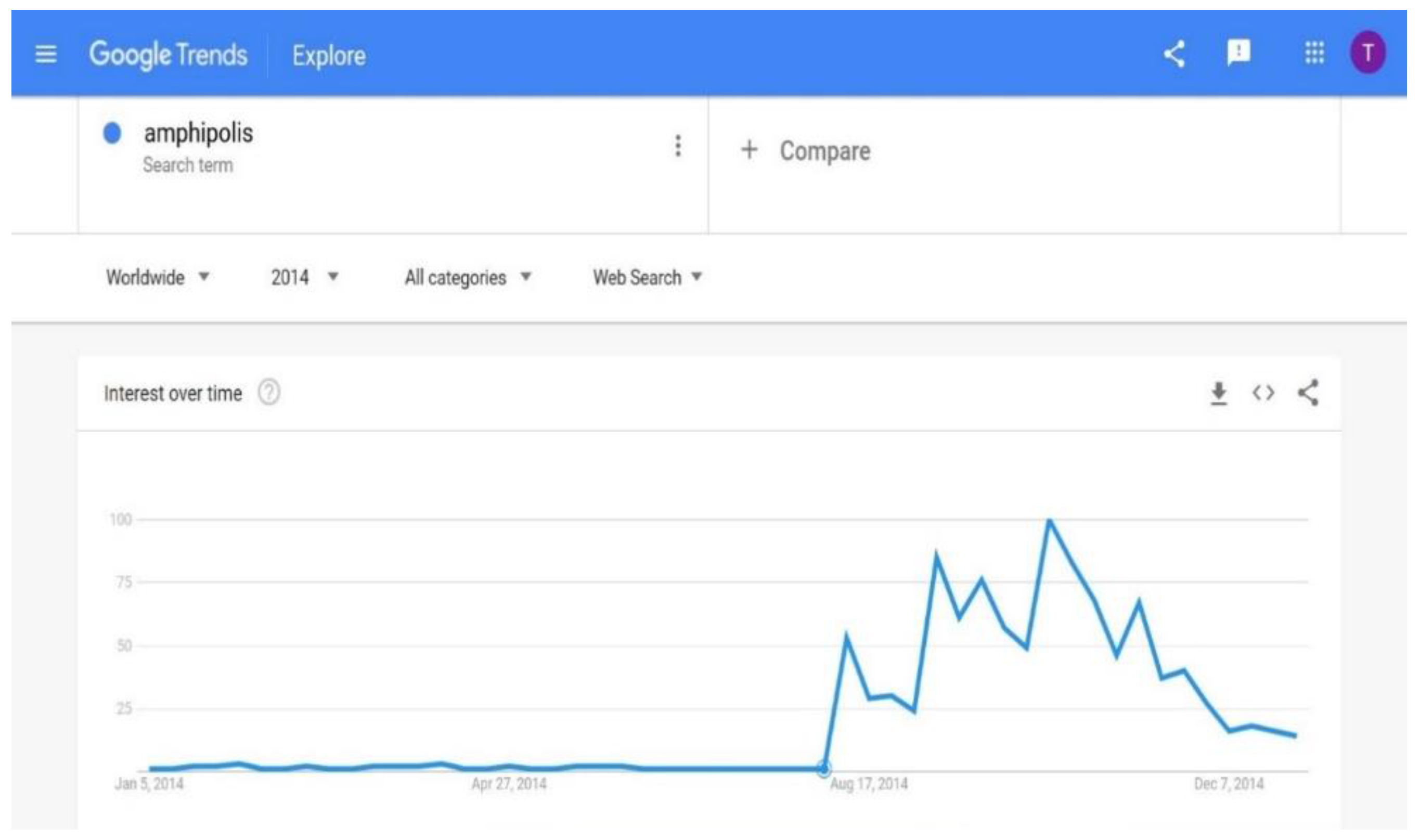Screen dimensions: 1419x840
Task: Download the interest over time data
Action: 1219,393
